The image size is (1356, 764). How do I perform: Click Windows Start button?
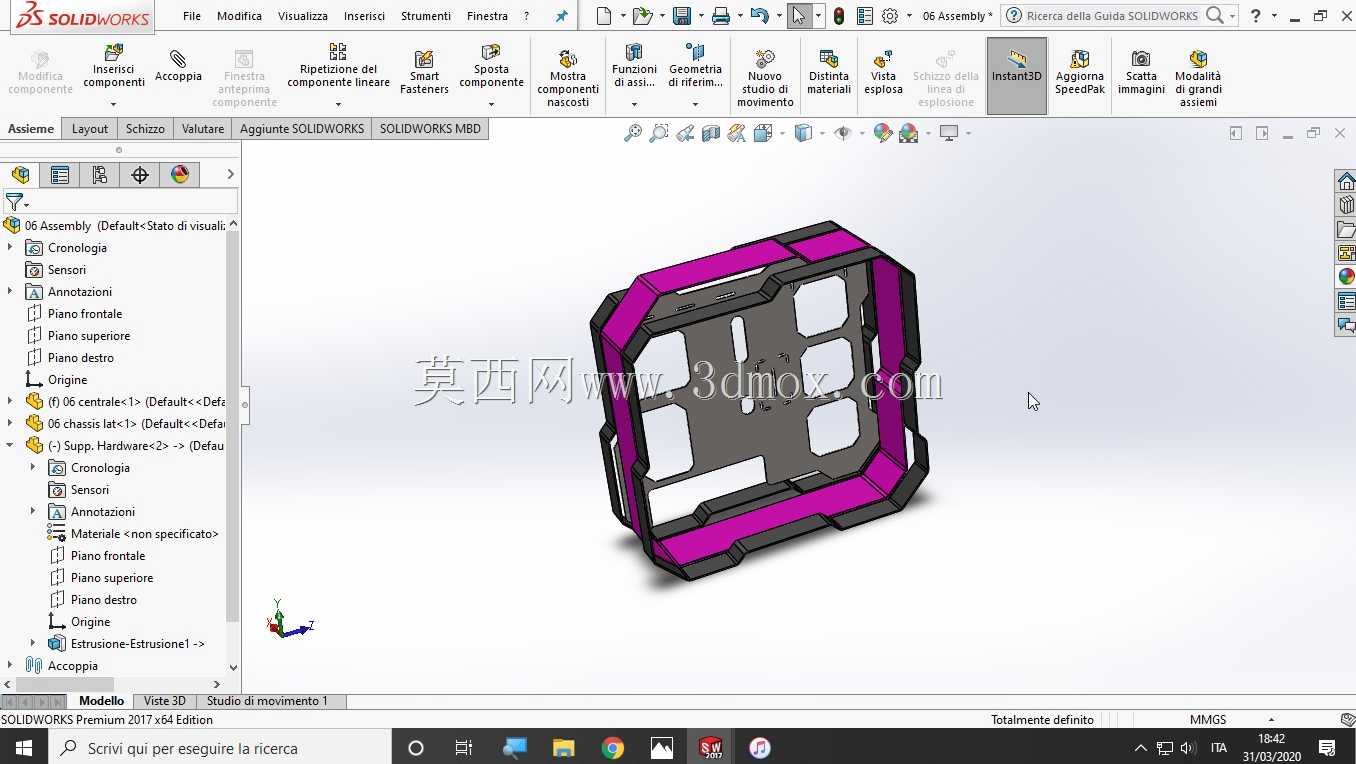pos(23,748)
